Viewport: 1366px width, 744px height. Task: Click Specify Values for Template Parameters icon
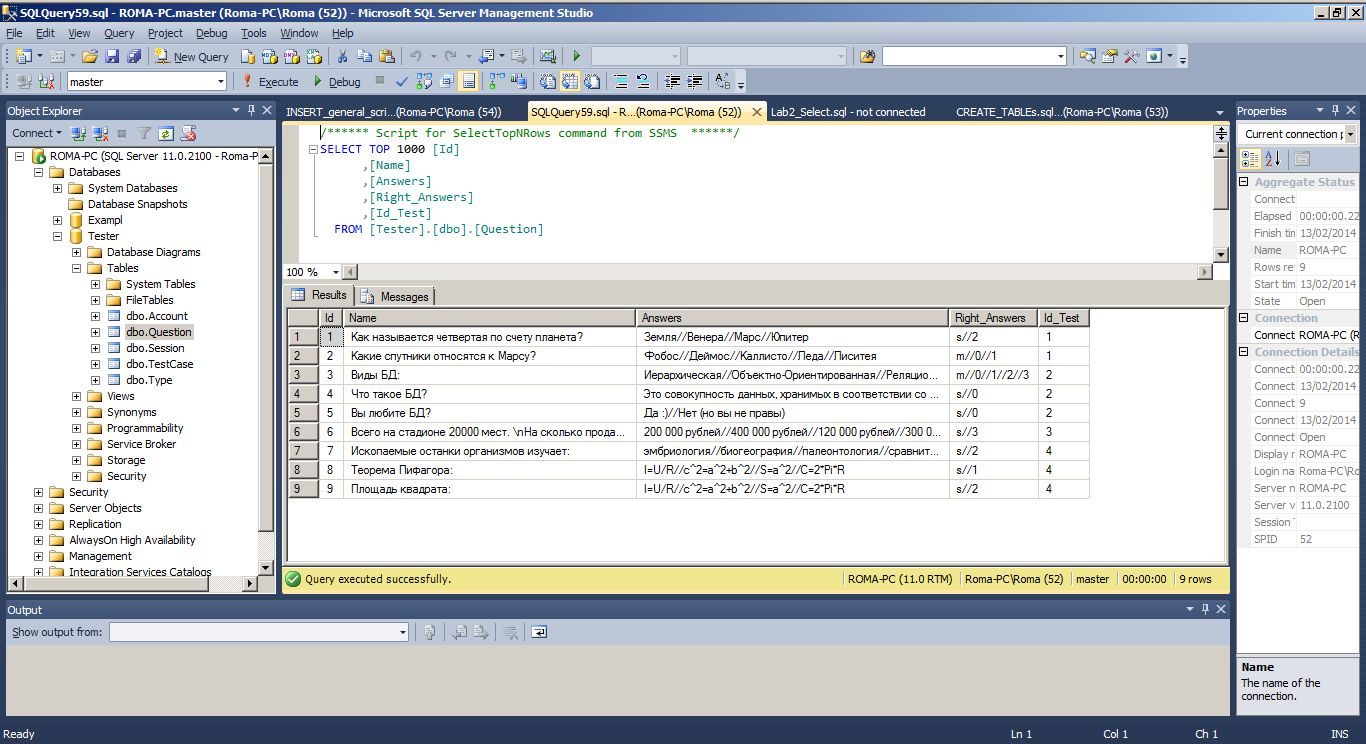coord(723,81)
